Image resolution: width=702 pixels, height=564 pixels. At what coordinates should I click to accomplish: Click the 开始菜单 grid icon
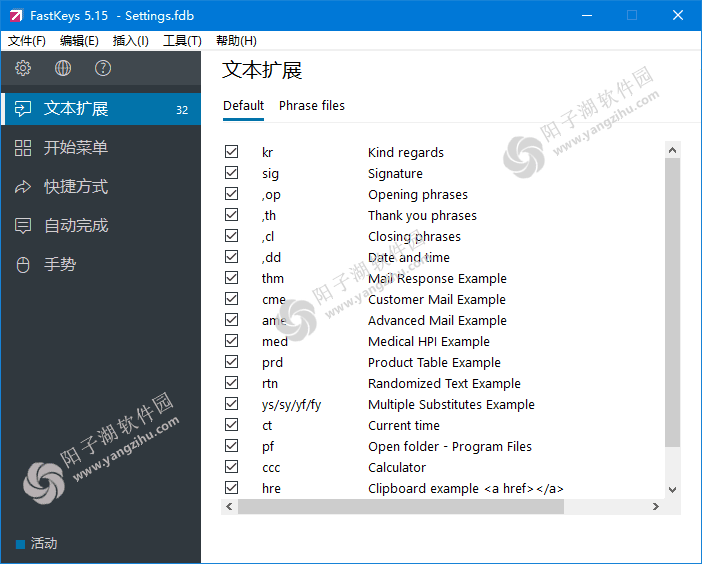[x=23, y=148]
